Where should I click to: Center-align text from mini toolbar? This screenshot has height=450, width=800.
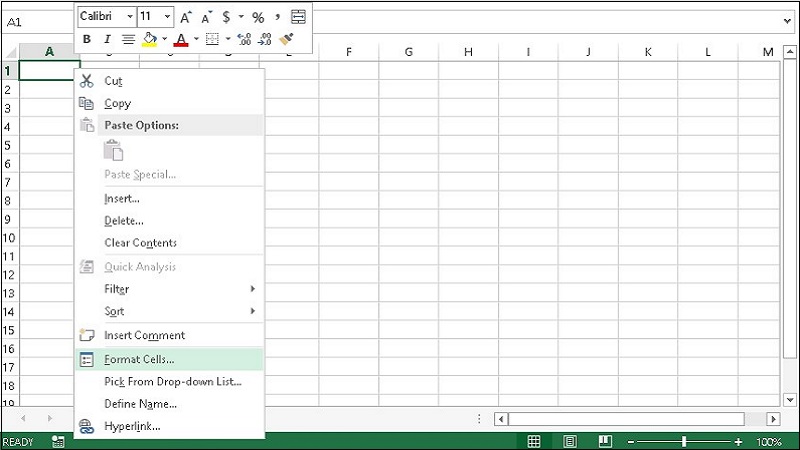coord(128,39)
